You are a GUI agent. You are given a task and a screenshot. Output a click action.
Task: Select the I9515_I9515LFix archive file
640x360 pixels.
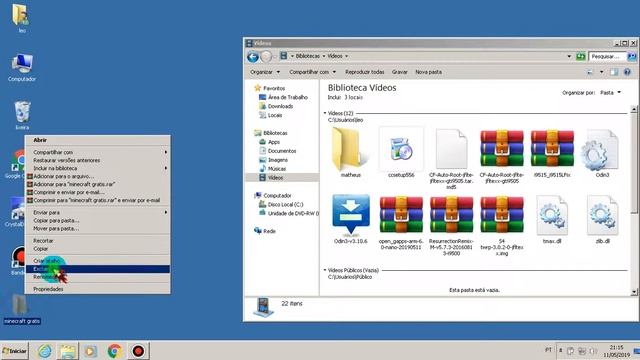pyautogui.click(x=552, y=153)
